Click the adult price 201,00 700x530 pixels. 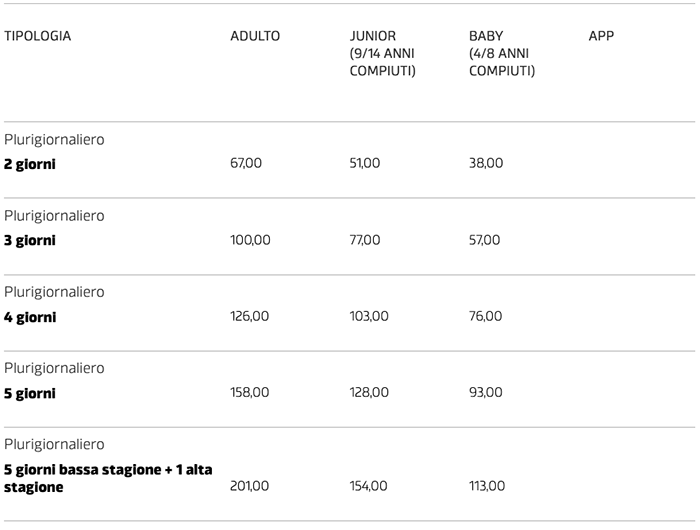(249, 486)
